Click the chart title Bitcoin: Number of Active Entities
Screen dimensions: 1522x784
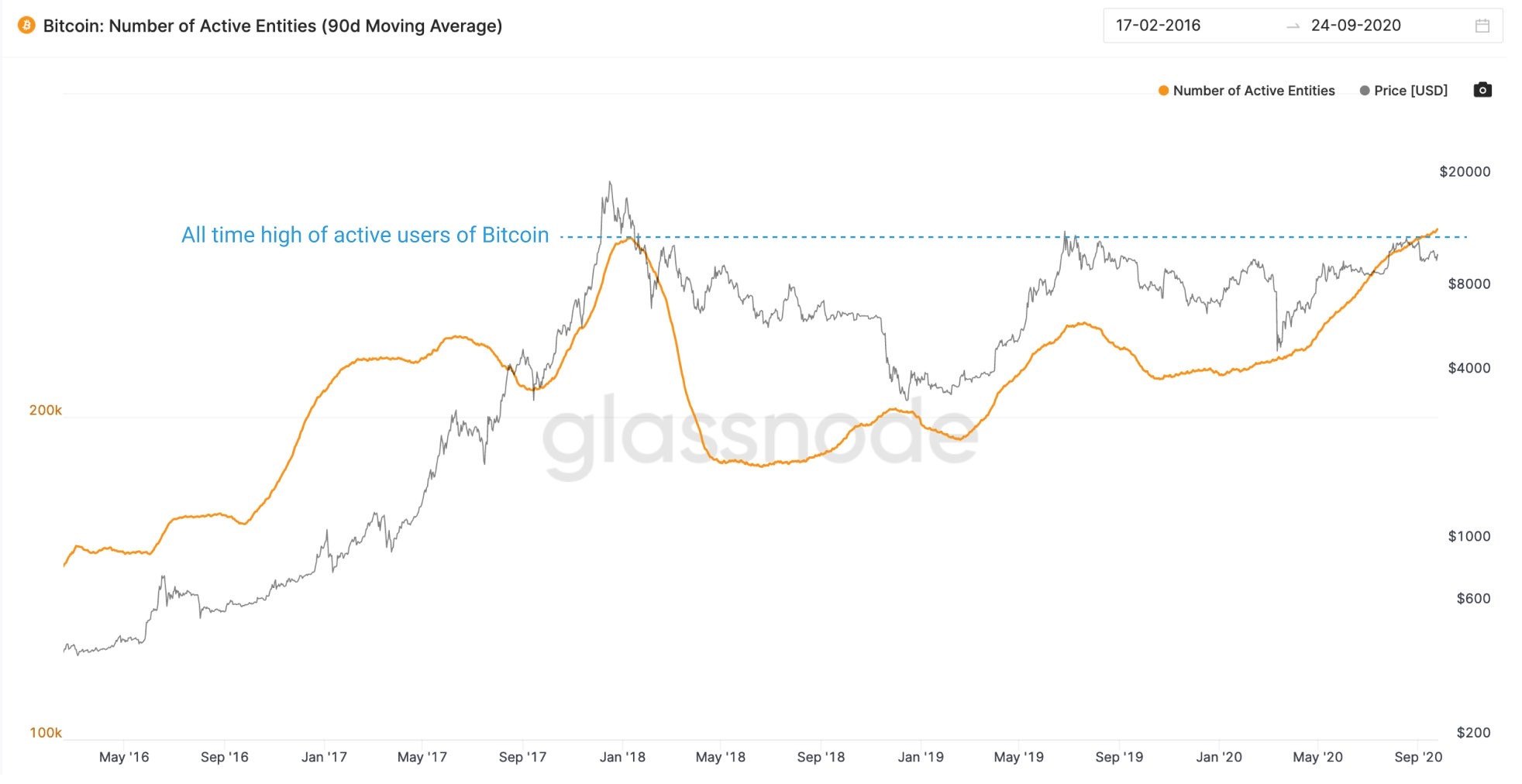click(272, 26)
